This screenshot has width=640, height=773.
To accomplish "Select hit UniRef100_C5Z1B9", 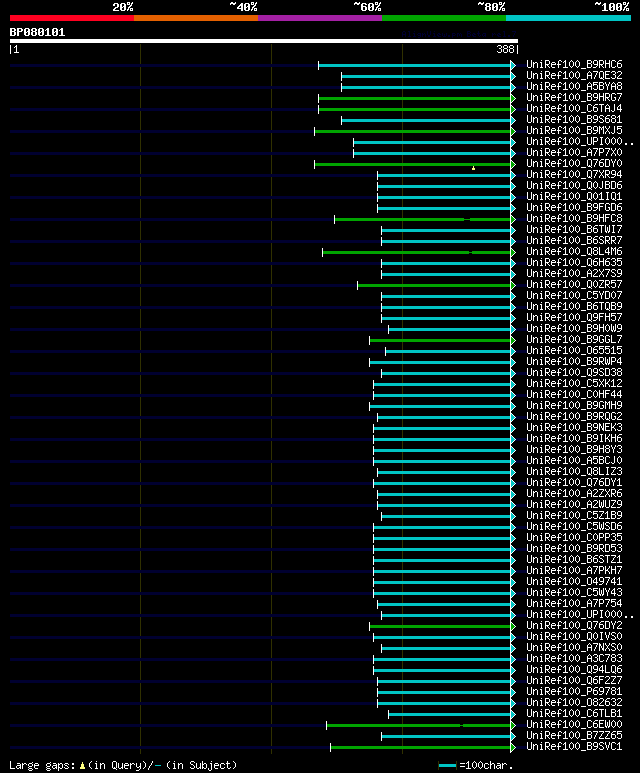I will [574, 516].
